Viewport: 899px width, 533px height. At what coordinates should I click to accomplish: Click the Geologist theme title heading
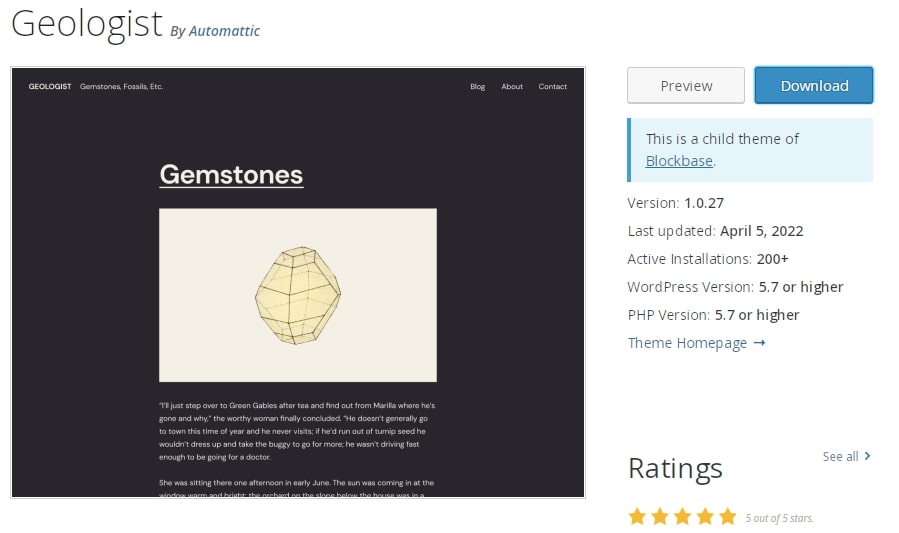(x=86, y=24)
